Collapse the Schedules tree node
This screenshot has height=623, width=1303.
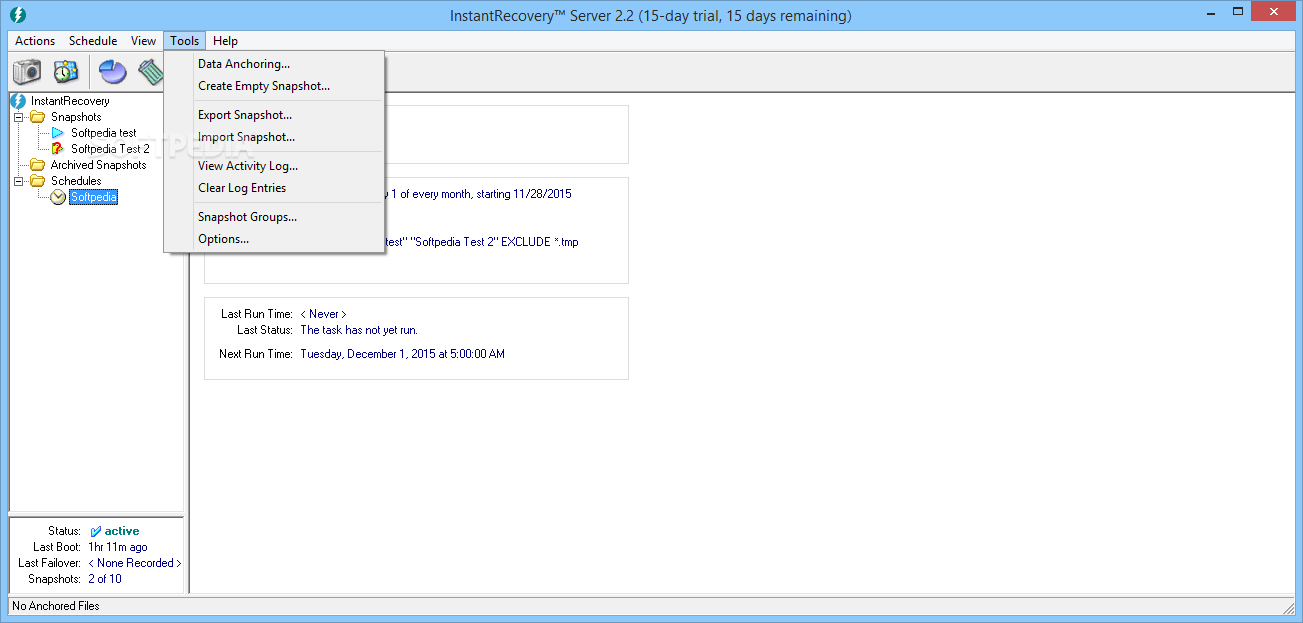pos(18,181)
